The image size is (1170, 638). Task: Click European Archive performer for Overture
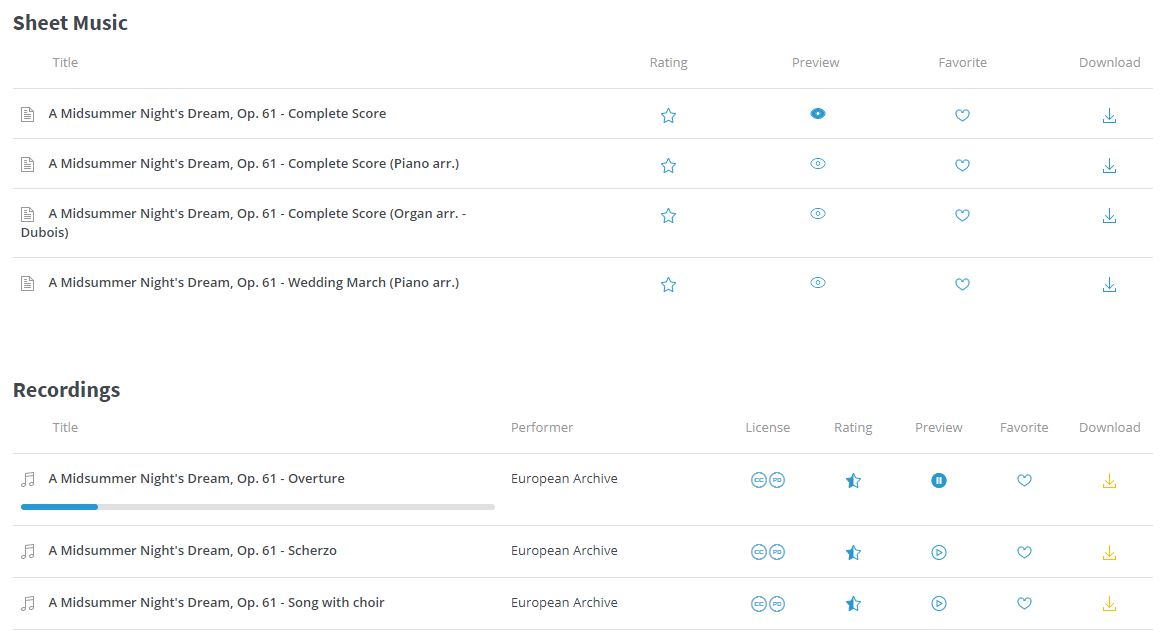click(564, 478)
